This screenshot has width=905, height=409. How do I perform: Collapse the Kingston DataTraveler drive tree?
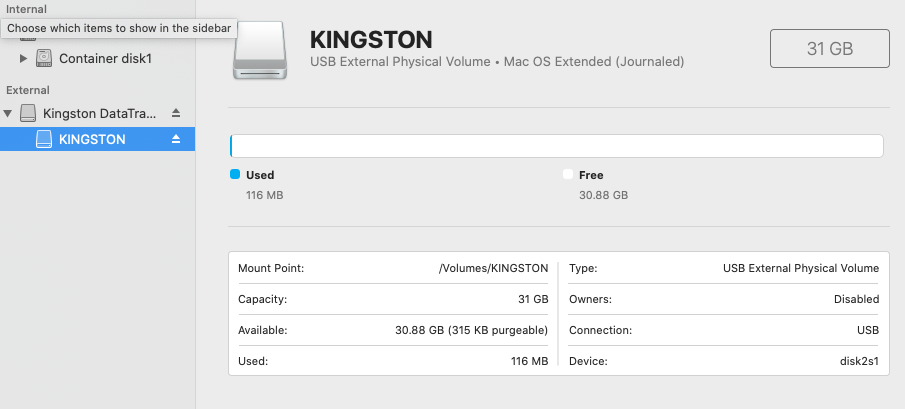[x=9, y=114]
